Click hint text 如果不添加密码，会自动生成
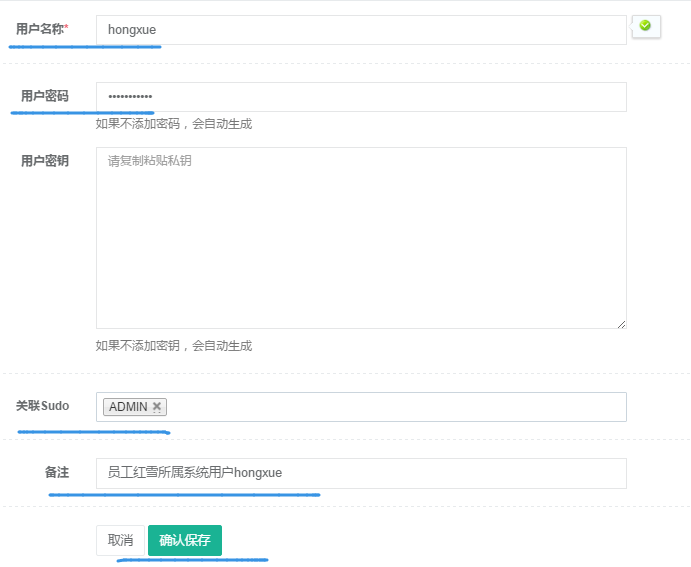Screen dimensions: 691x567 174,124
